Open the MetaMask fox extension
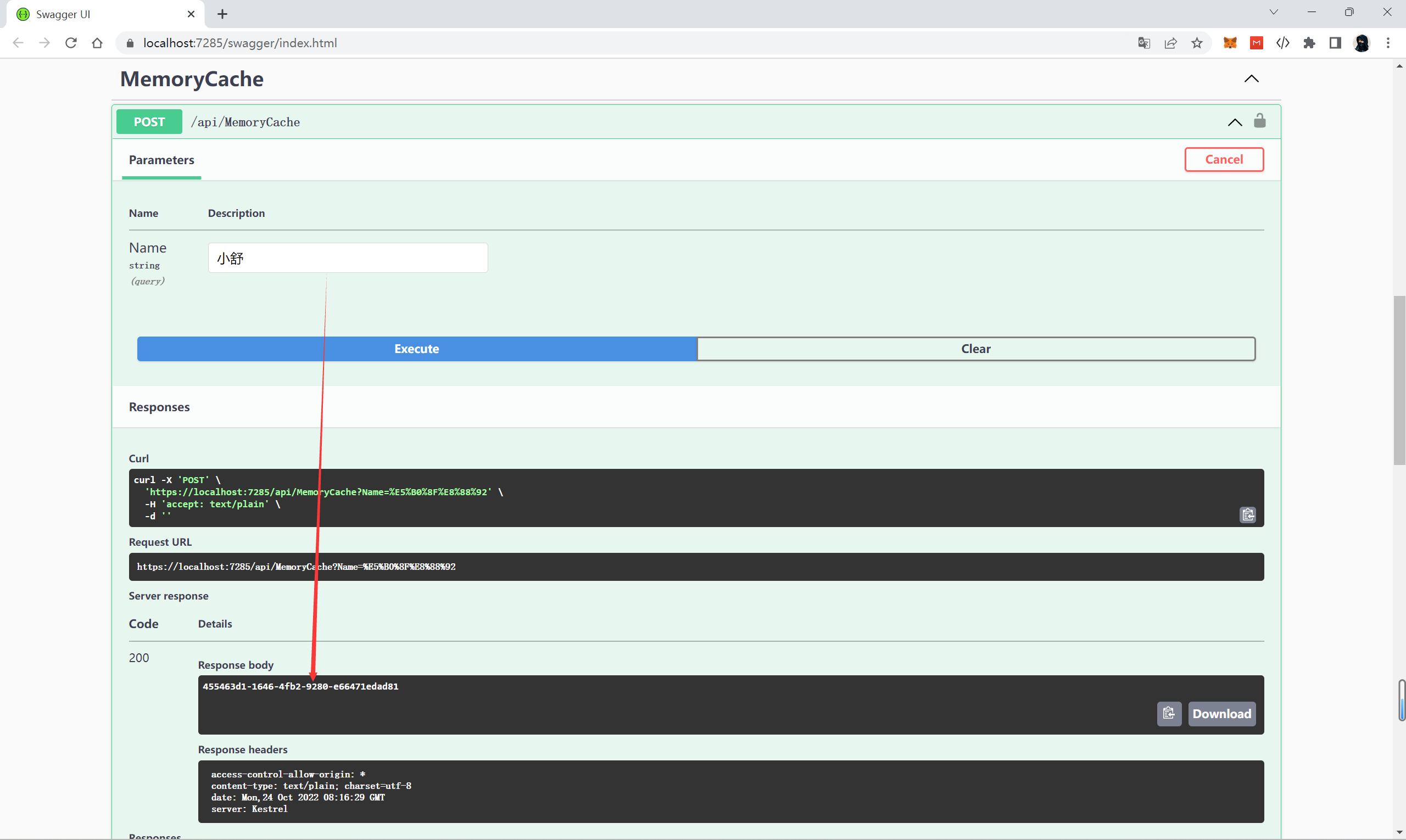 [1230, 43]
